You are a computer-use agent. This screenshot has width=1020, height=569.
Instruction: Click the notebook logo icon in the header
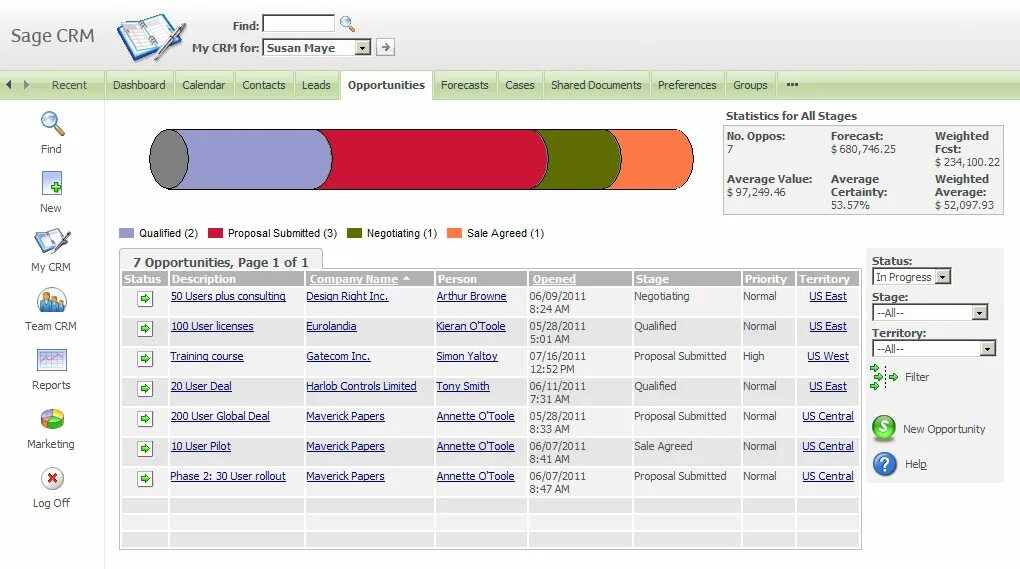tap(151, 36)
